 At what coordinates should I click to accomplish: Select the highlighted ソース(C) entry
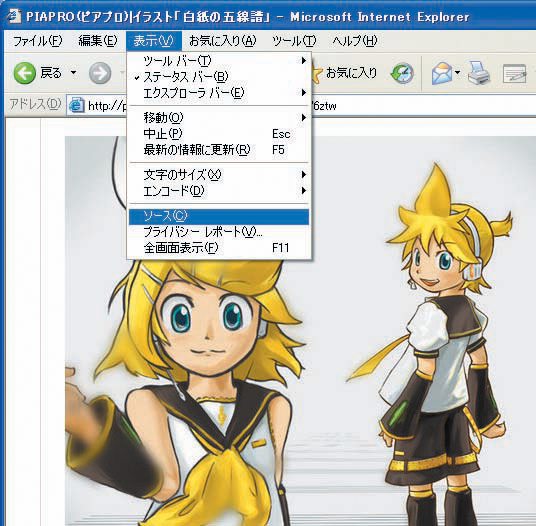point(219,216)
